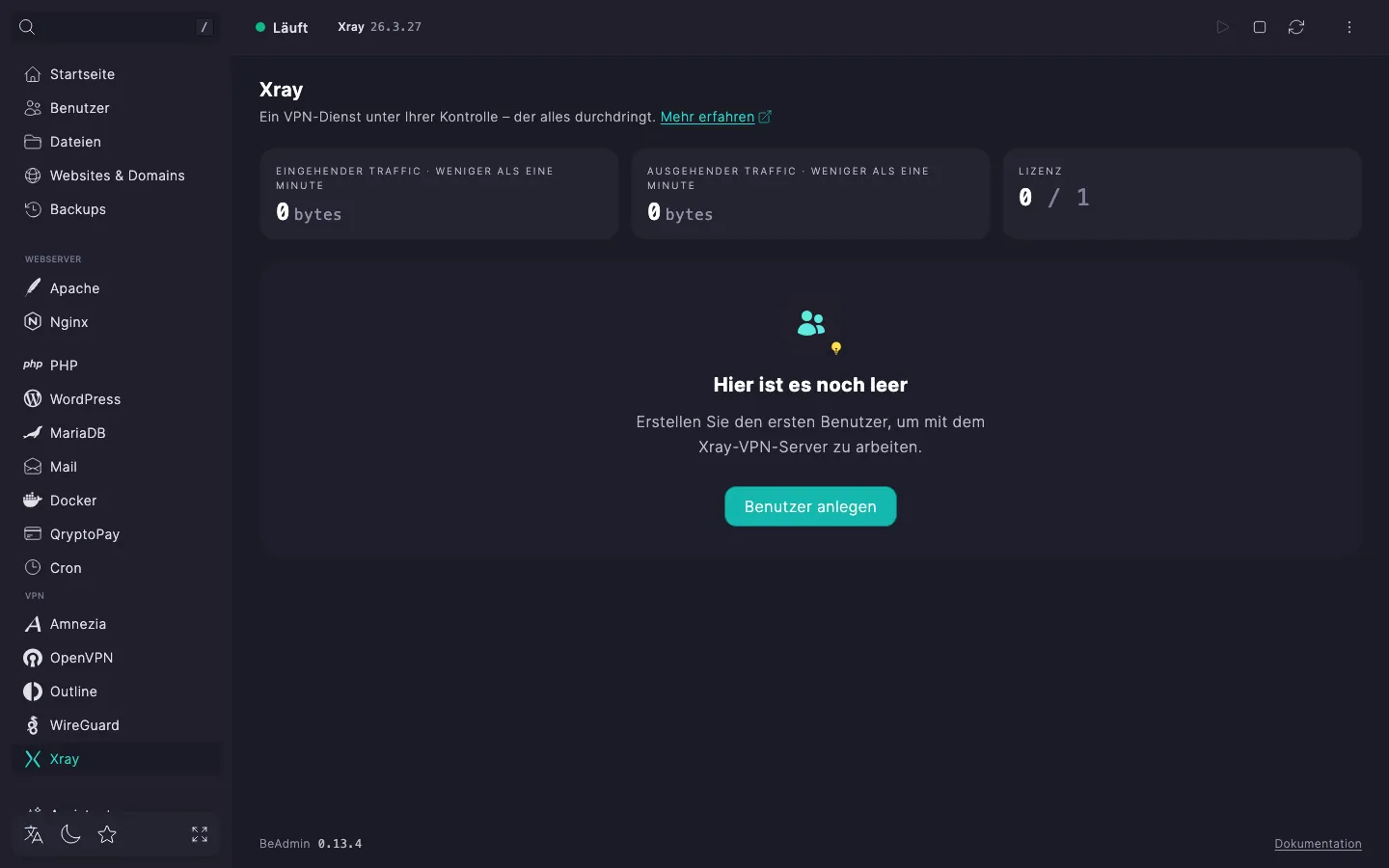This screenshot has height=868, width=1389.
Task: Toggle fullscreen expand icon
Action: [x=200, y=834]
